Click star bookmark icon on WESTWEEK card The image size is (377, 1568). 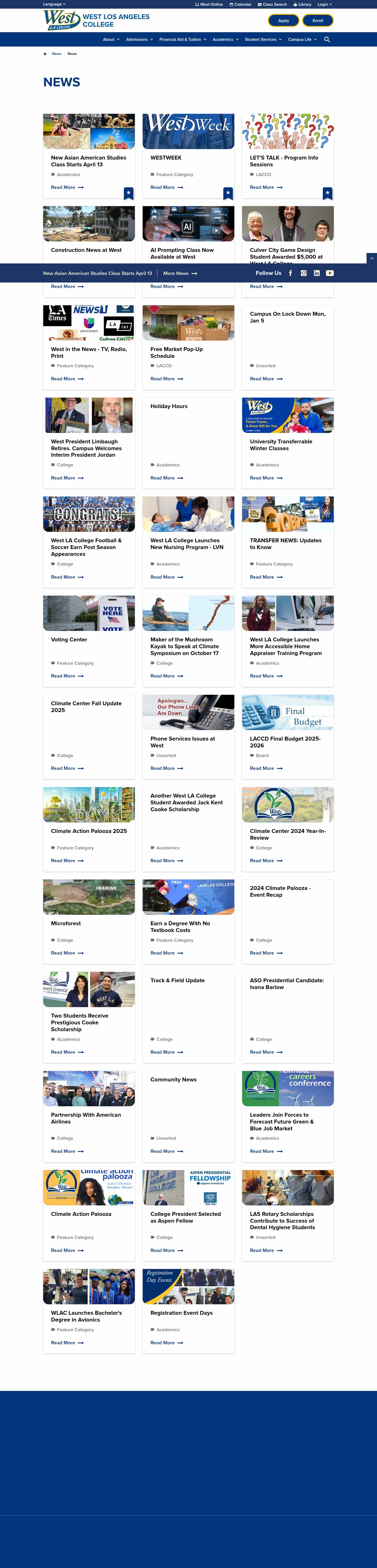coord(228,193)
